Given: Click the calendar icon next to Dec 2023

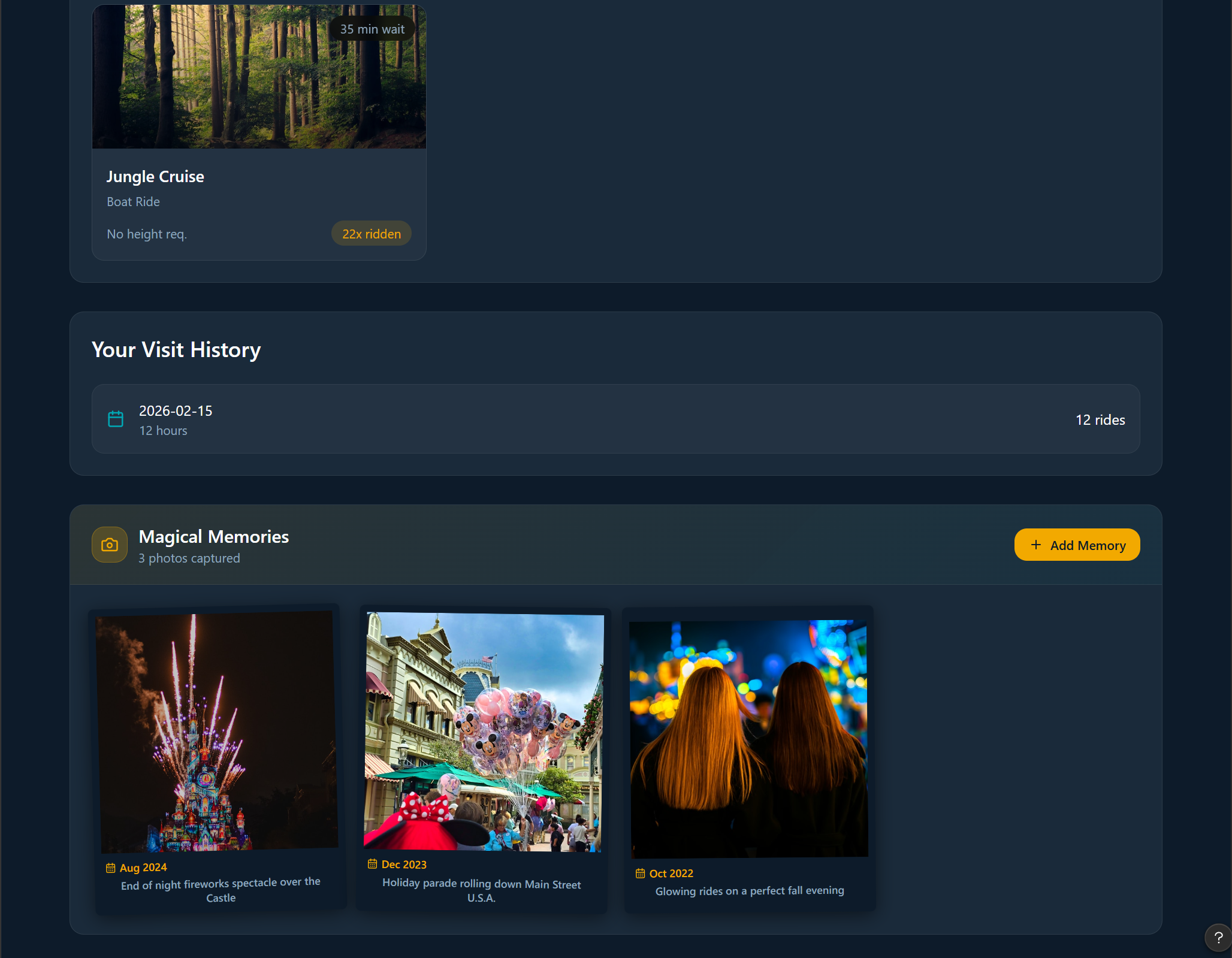Looking at the screenshot, I should tap(372, 864).
